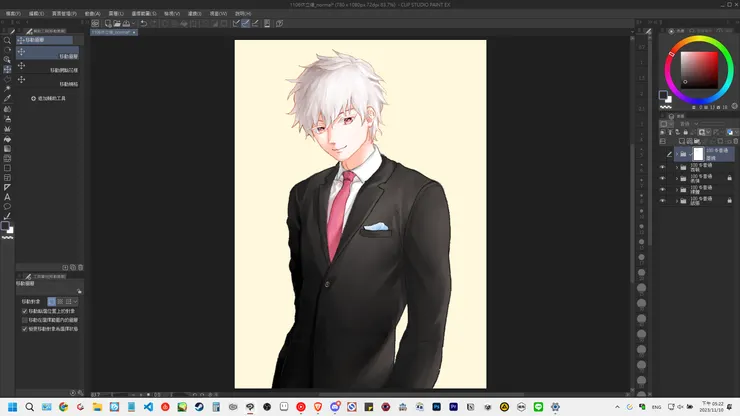Click the horizontal canvas scrollbar
Image resolution: width=740 pixels, height=416 pixels.
(x=421, y=394)
